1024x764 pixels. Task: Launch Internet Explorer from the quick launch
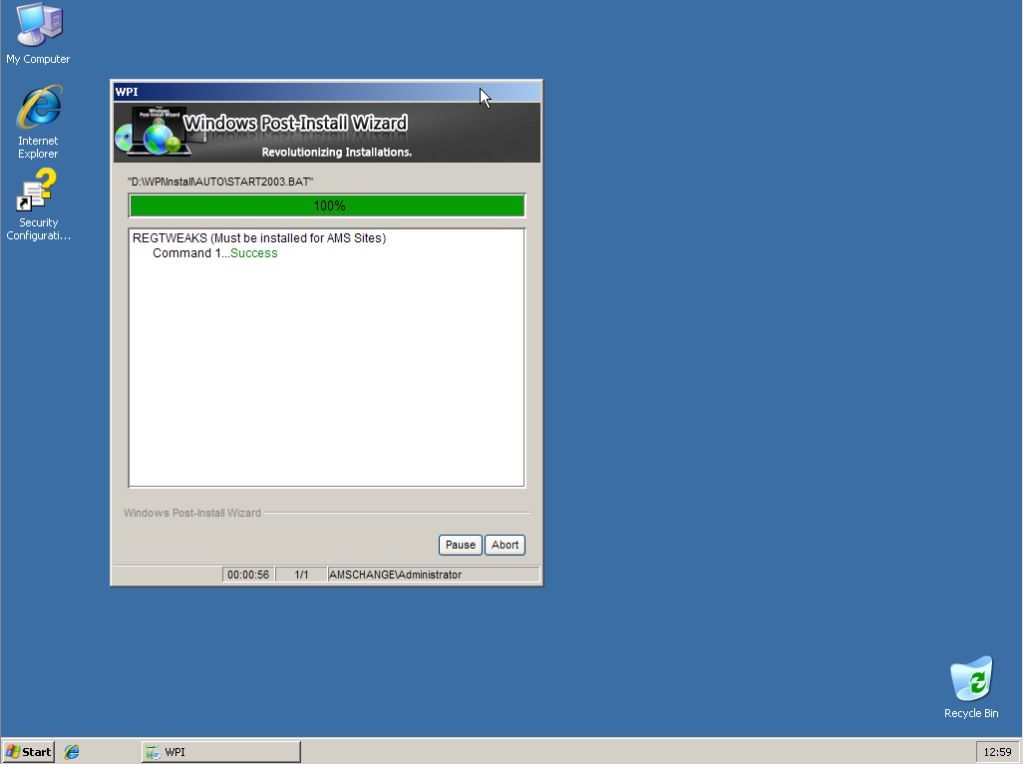[72, 752]
